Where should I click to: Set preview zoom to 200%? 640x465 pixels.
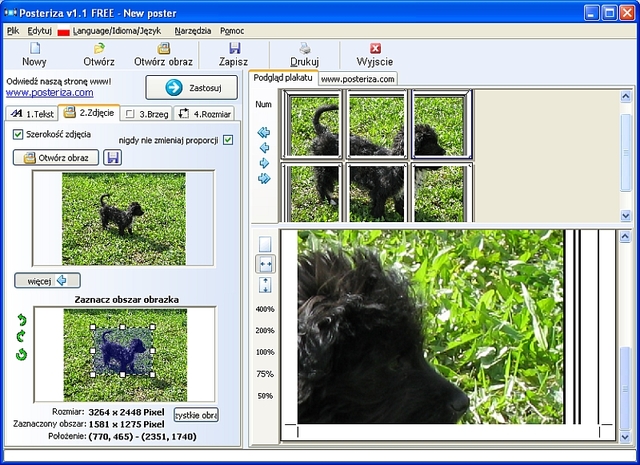point(265,330)
